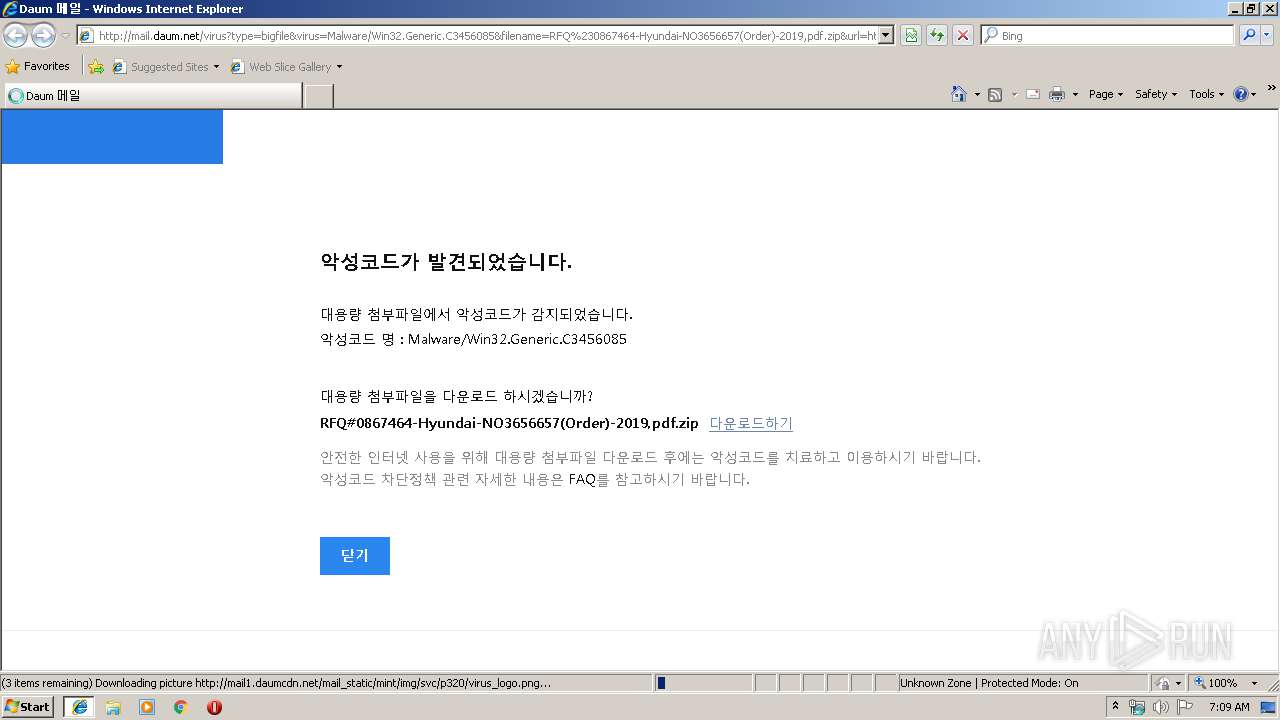Expand the Print dropdown arrow

pyautogui.click(x=1075, y=95)
